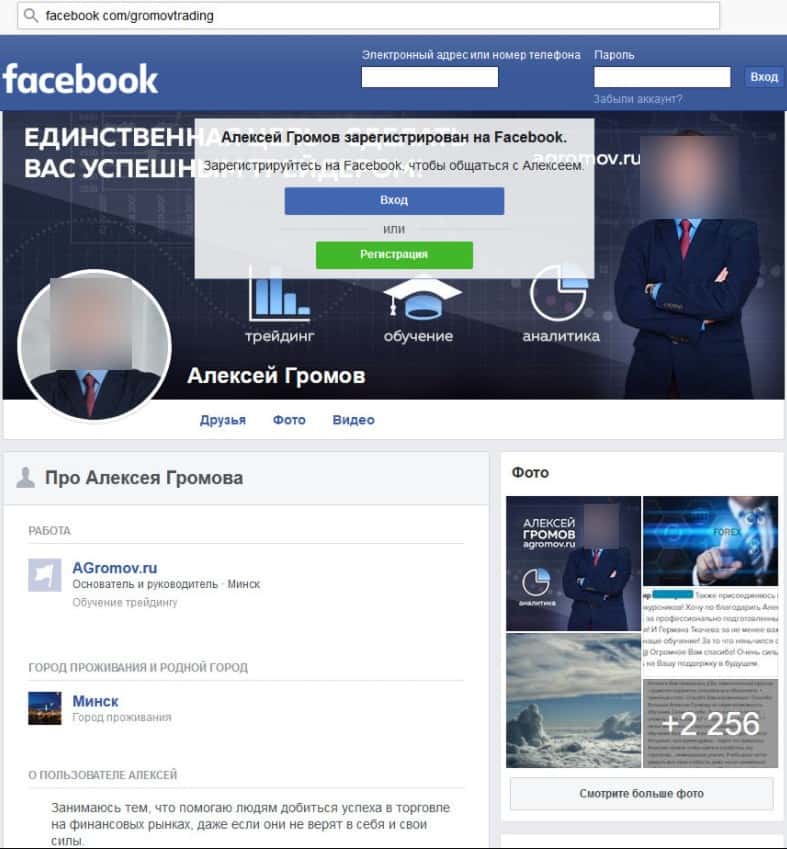Click the AGromov.ru flag page icon
The width and height of the screenshot is (787, 849).
[44, 575]
